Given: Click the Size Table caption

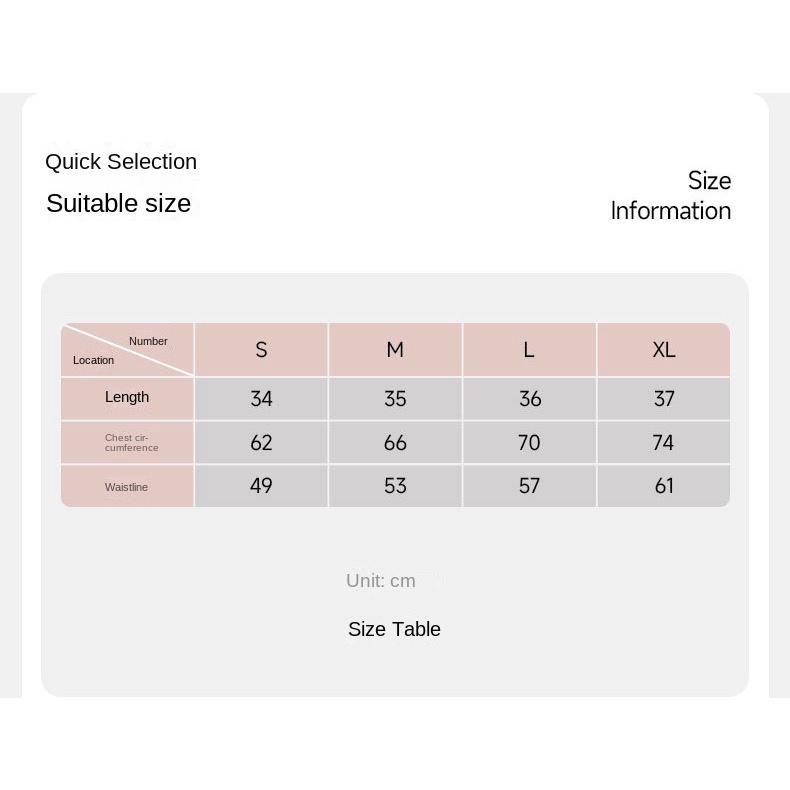Looking at the screenshot, I should click(394, 629).
